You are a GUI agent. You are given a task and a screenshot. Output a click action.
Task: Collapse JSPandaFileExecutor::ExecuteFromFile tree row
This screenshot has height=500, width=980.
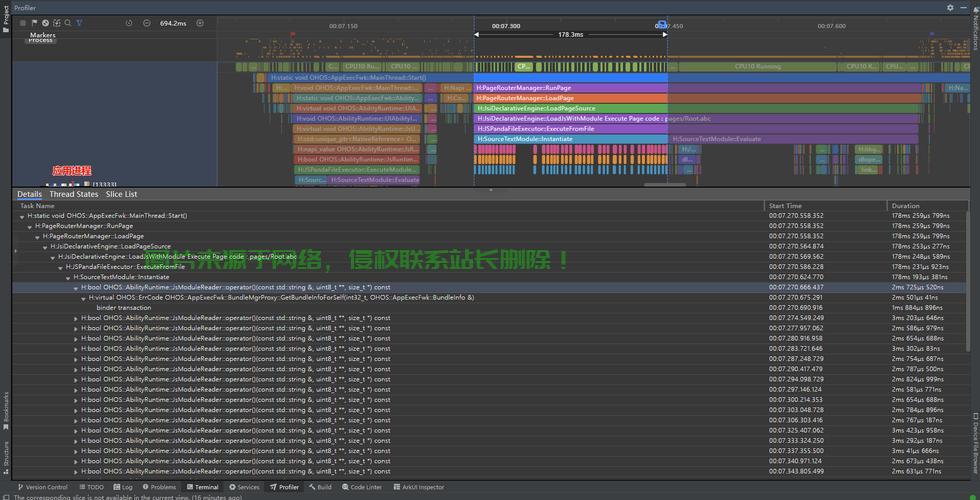(61, 267)
